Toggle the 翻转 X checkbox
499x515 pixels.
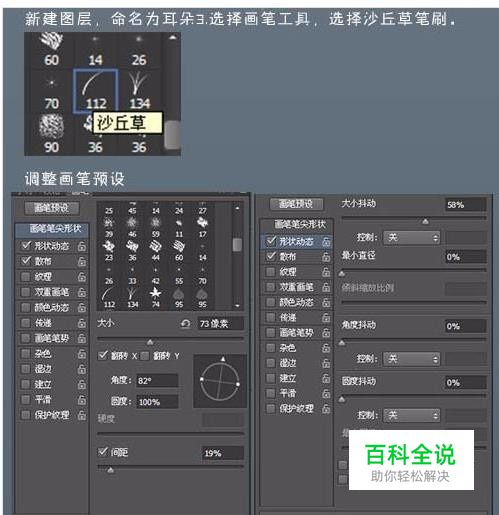pyautogui.click(x=103, y=355)
